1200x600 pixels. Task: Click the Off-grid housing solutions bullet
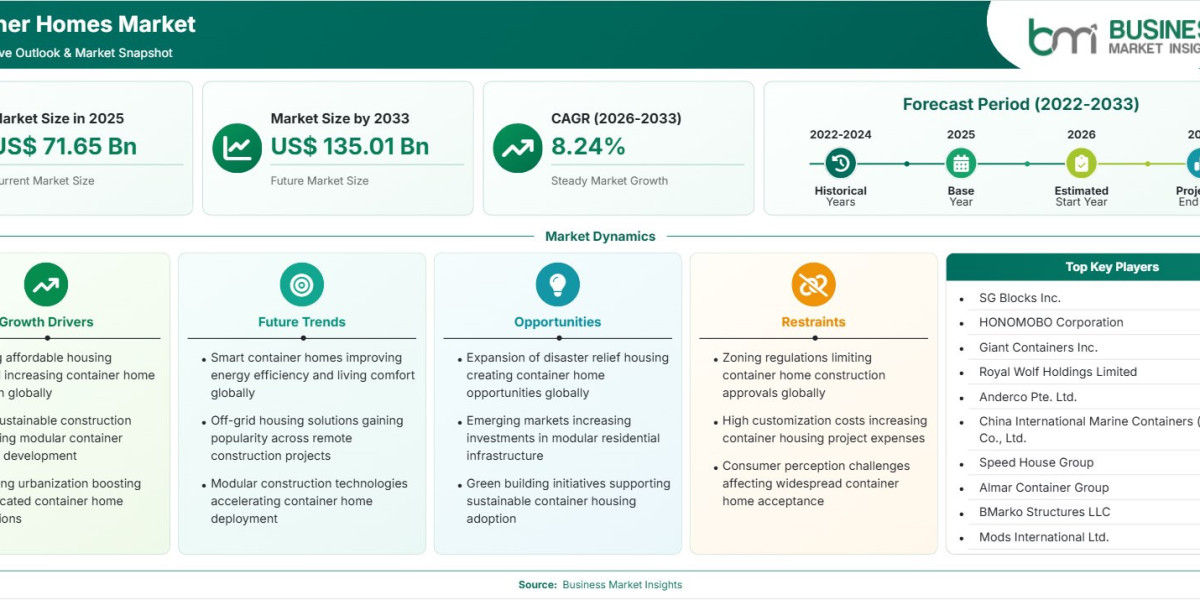(307, 438)
